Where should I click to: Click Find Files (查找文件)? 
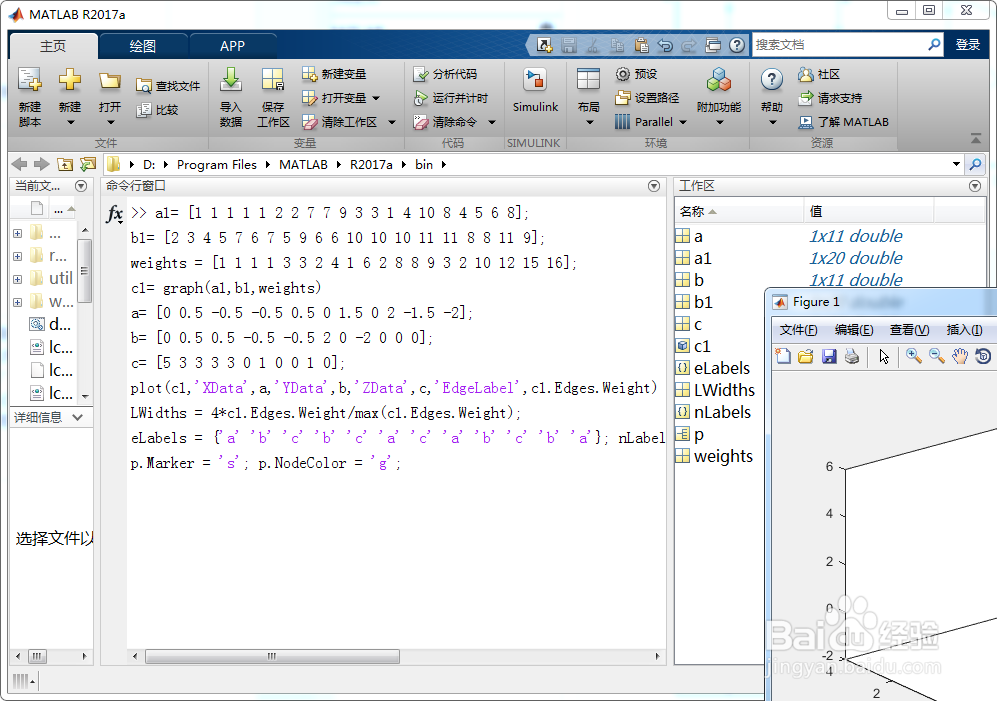168,86
